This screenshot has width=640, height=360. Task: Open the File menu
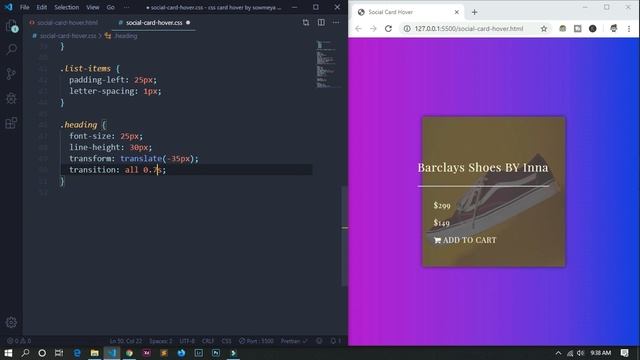tap(24, 7)
